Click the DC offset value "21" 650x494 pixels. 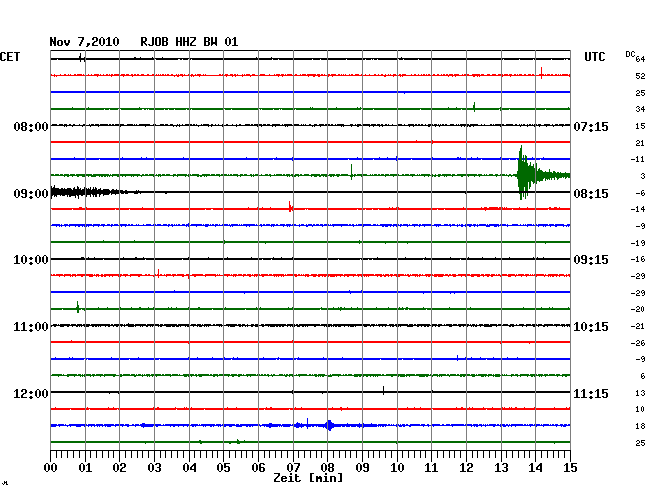click(x=640, y=143)
